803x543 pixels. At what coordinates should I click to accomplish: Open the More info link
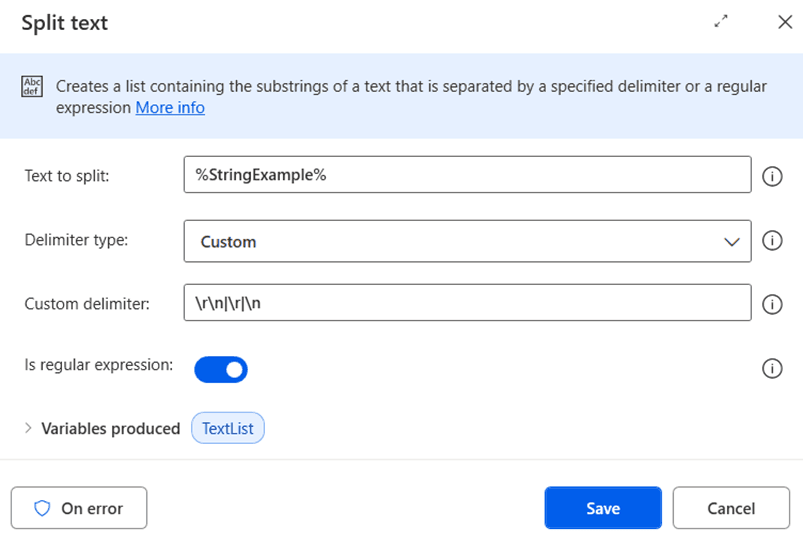click(170, 107)
